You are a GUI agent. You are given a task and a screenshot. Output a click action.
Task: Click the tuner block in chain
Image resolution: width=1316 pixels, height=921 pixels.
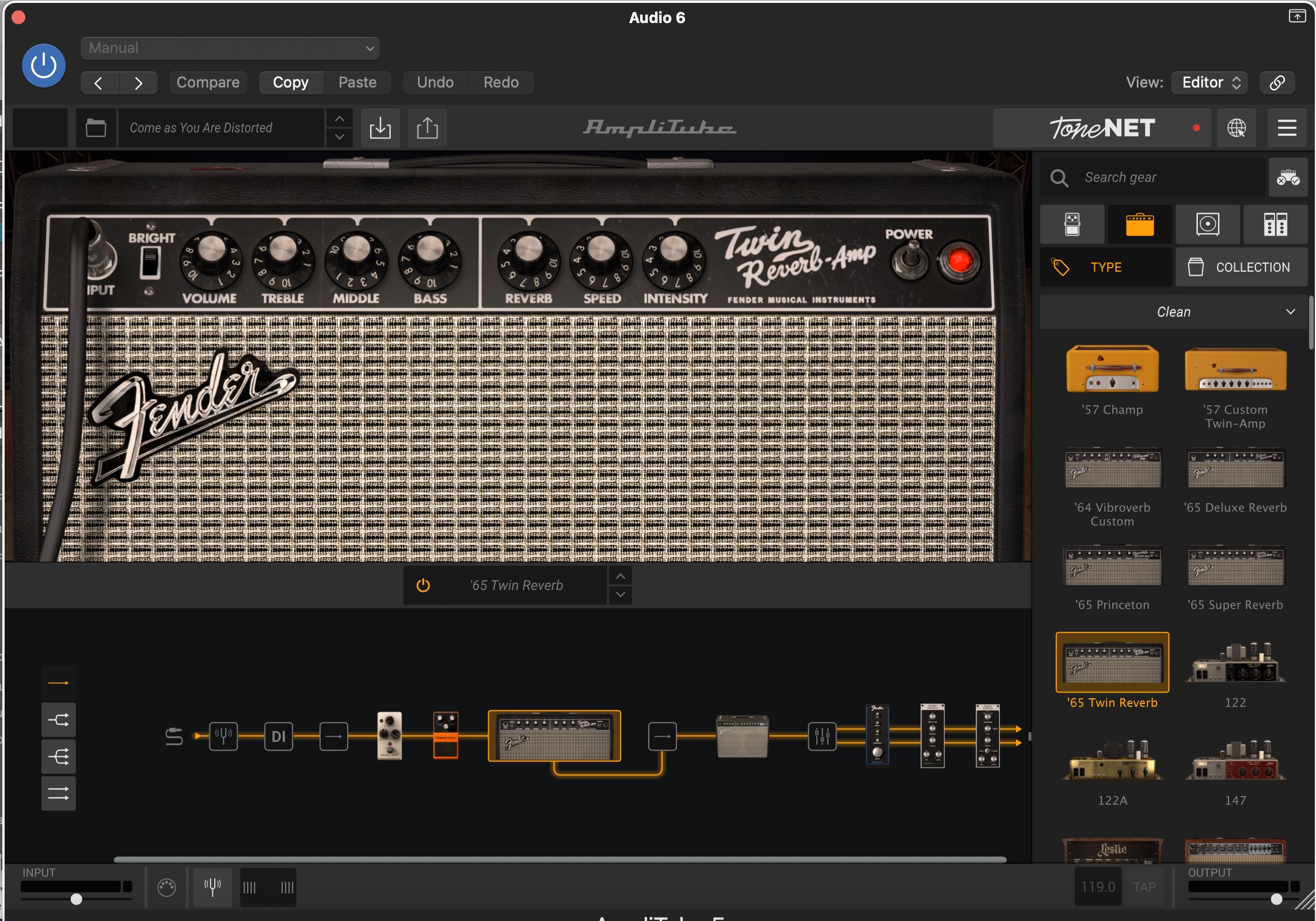point(223,736)
